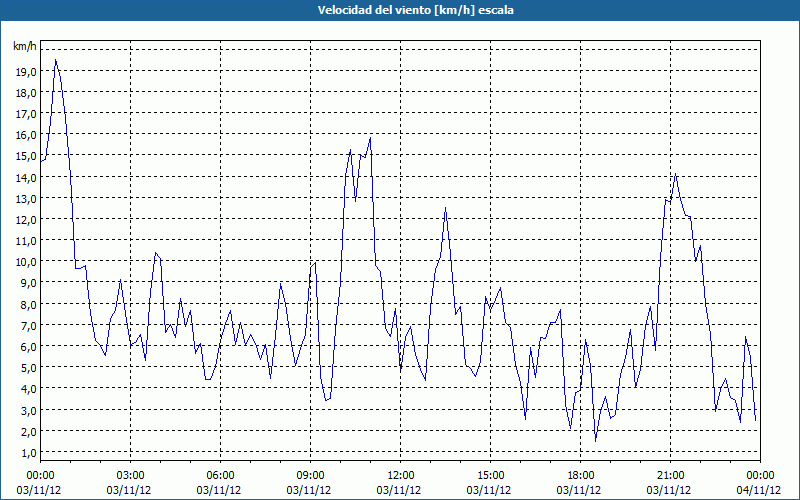Click the '06:00' time label
This screenshot has height=500, width=800.
click(x=220, y=475)
